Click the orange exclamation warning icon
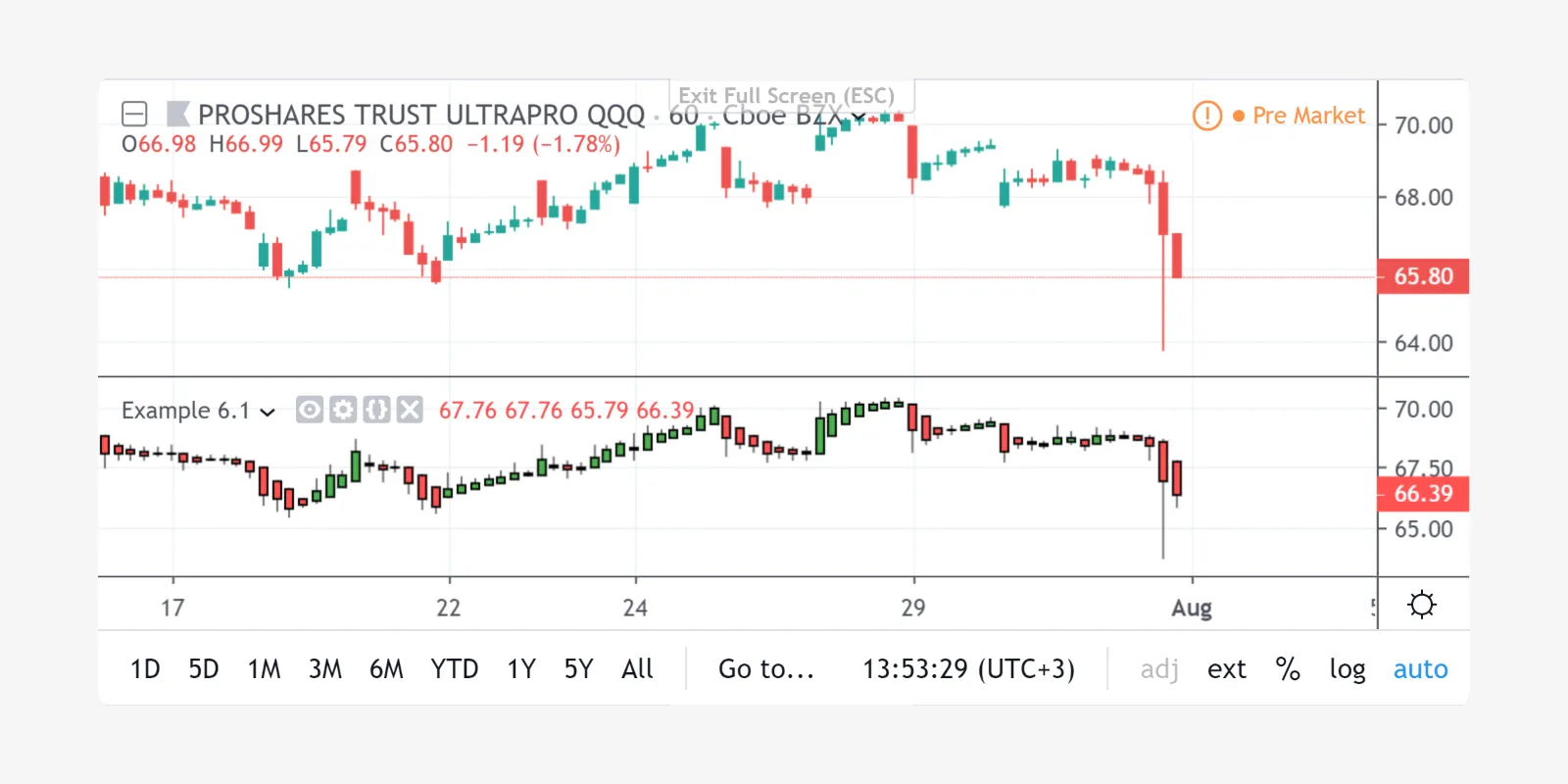Image resolution: width=1568 pixels, height=784 pixels. pyautogui.click(x=1207, y=116)
